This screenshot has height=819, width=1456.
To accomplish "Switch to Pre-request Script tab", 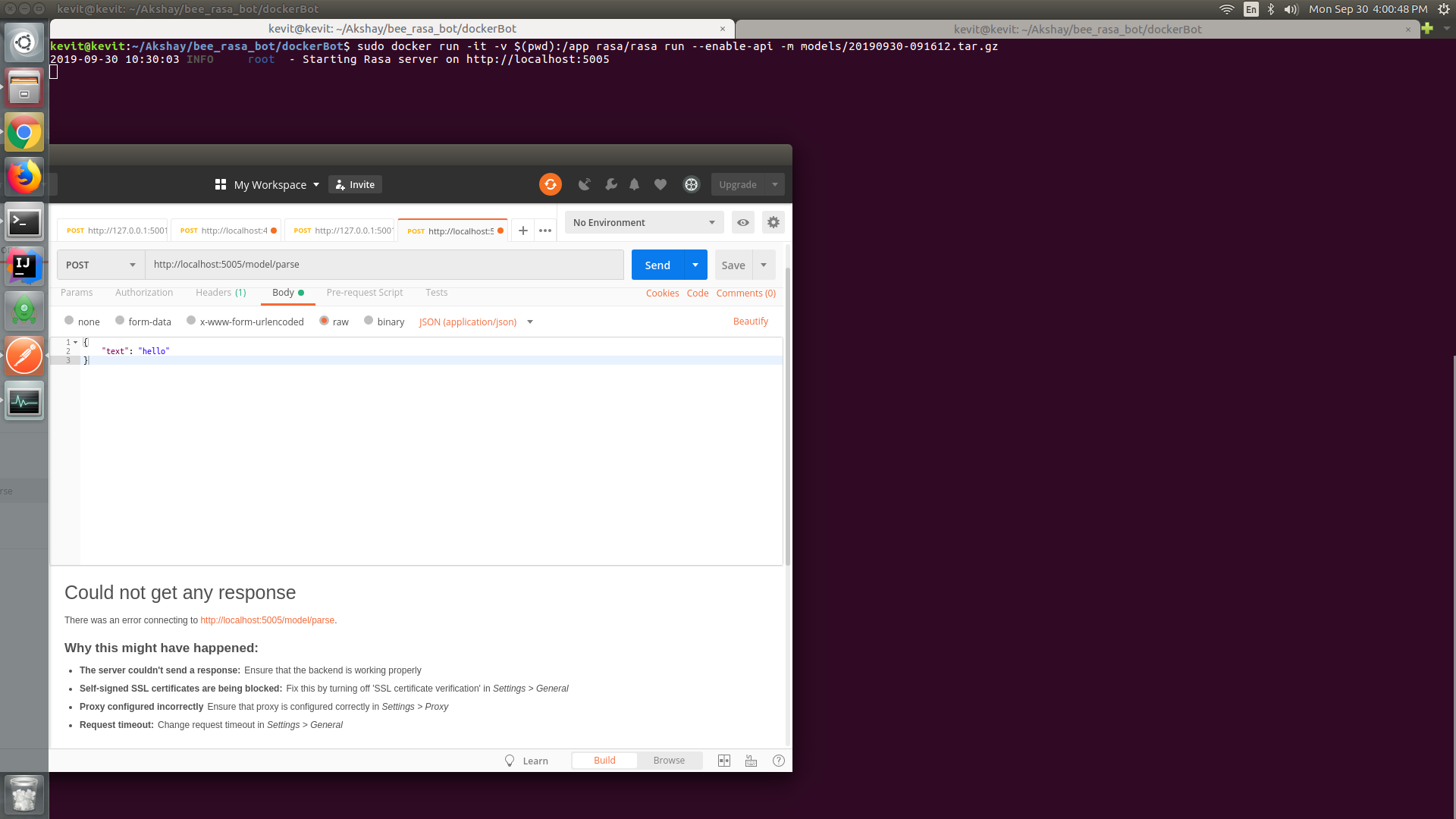I will click(x=364, y=293).
